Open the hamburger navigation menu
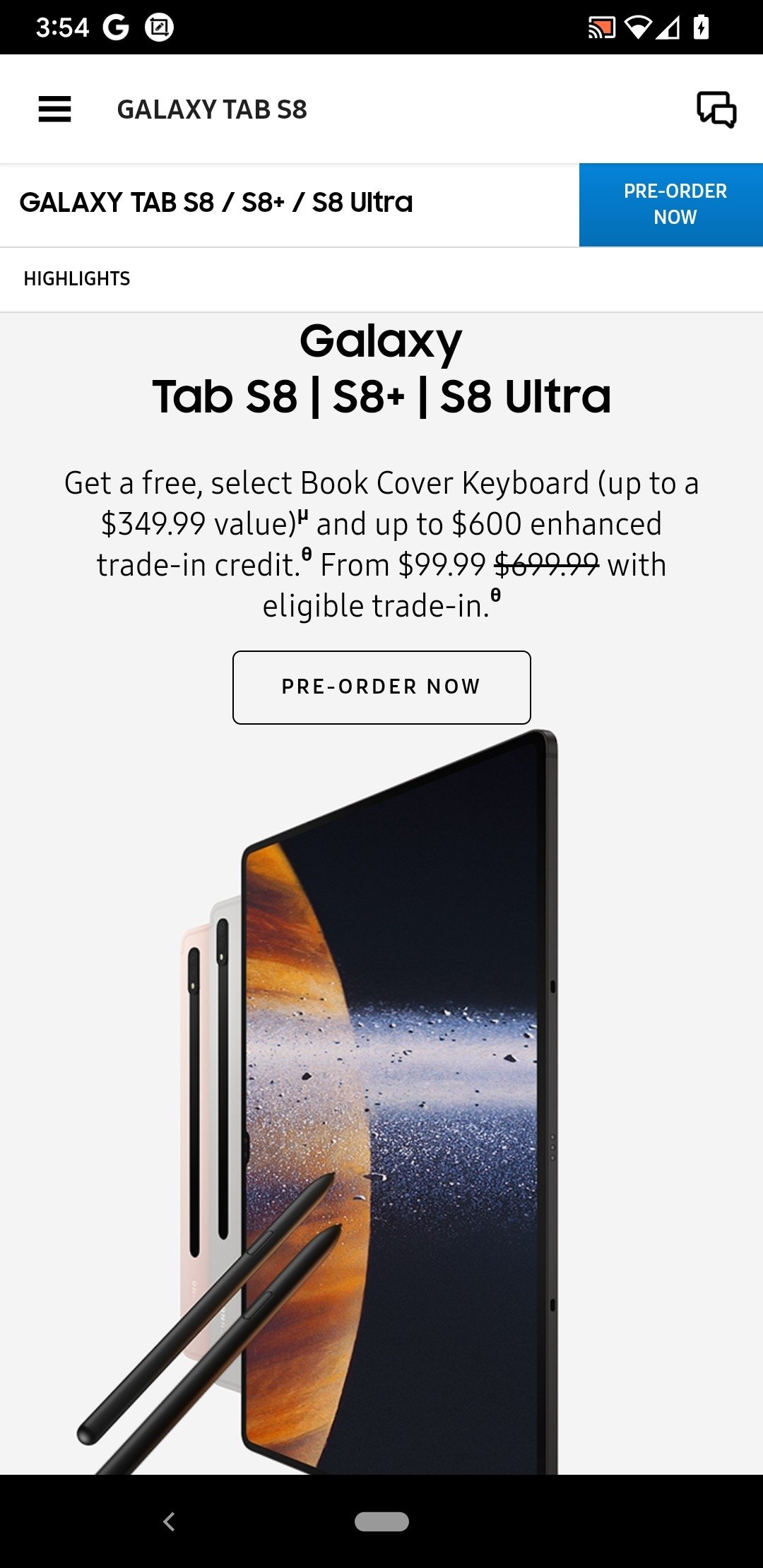763x1568 pixels. pyautogui.click(x=54, y=109)
